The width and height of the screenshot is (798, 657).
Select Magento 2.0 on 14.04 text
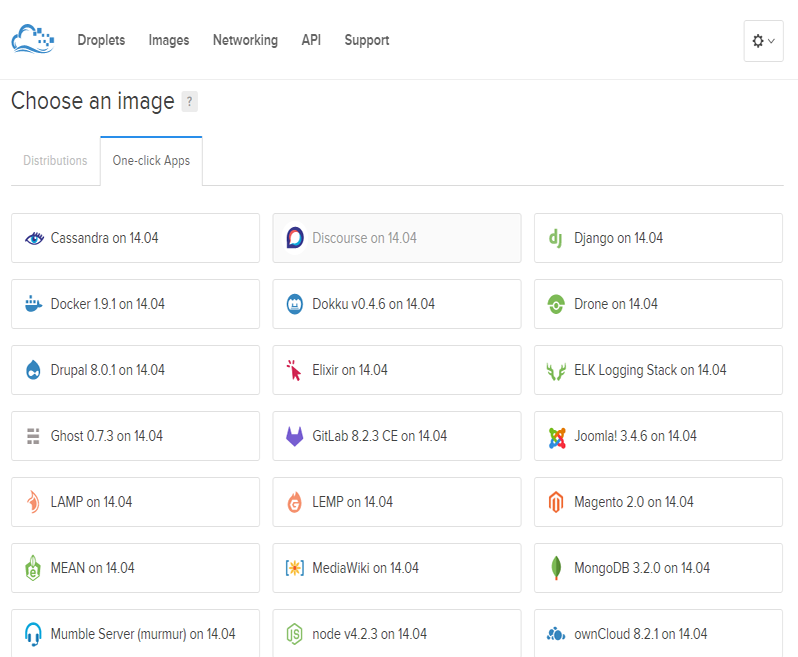634,503
